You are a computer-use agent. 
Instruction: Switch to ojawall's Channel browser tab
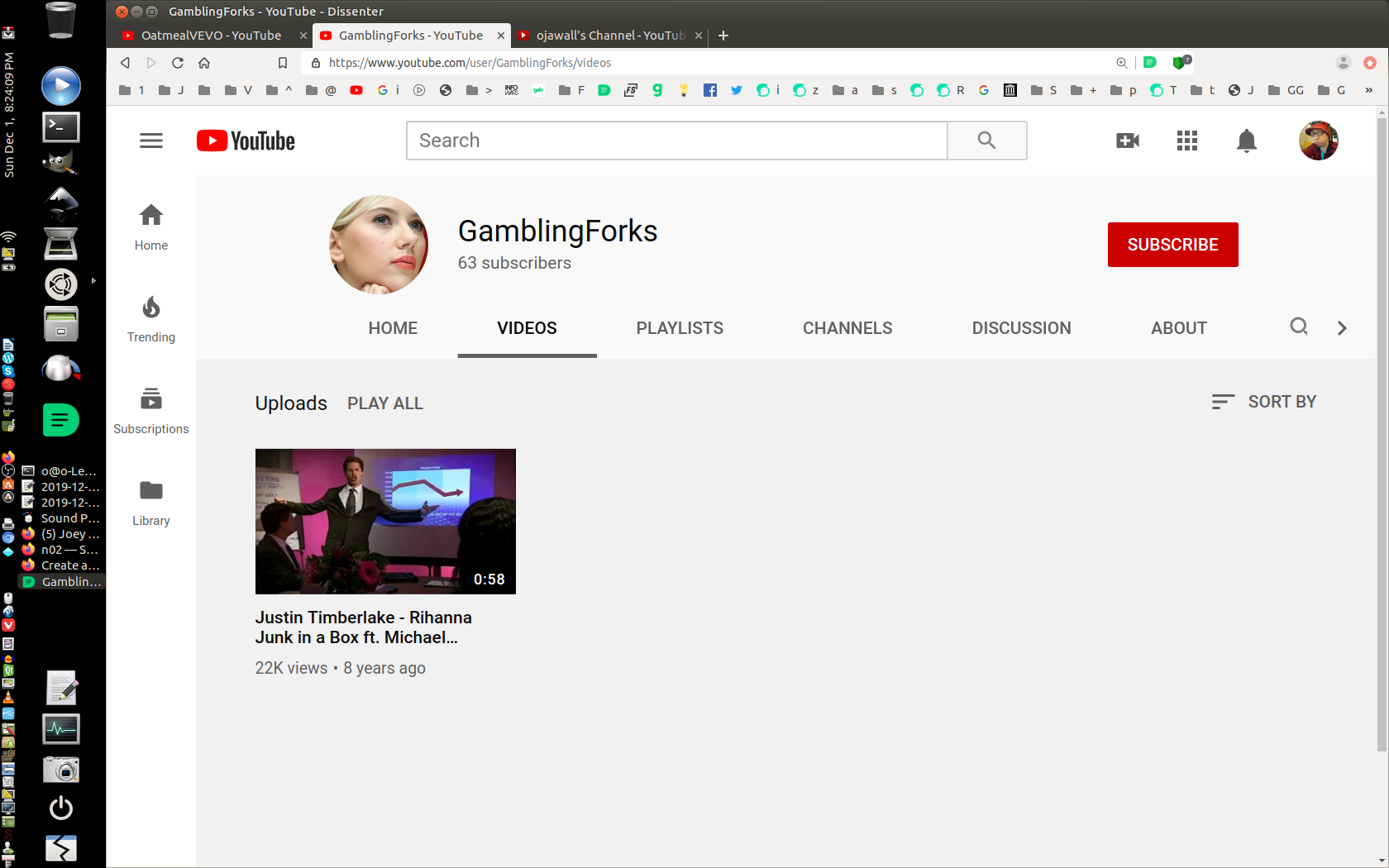tap(610, 36)
